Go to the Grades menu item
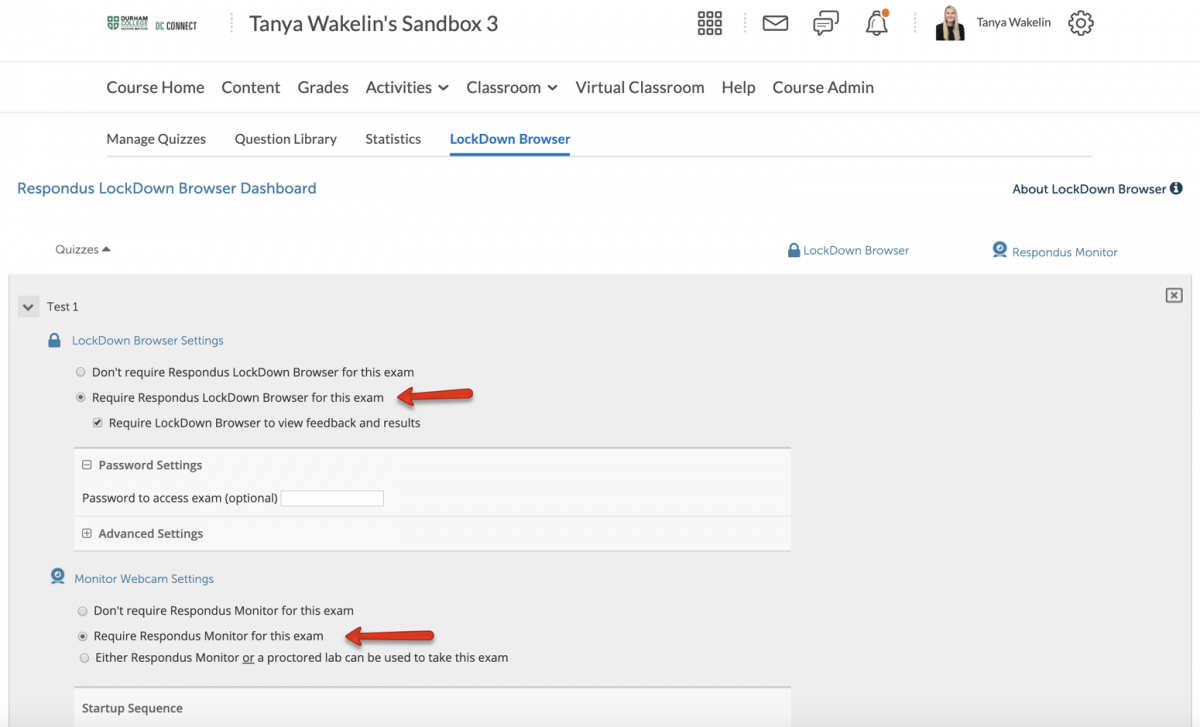Image resolution: width=1200 pixels, height=727 pixels. [323, 87]
